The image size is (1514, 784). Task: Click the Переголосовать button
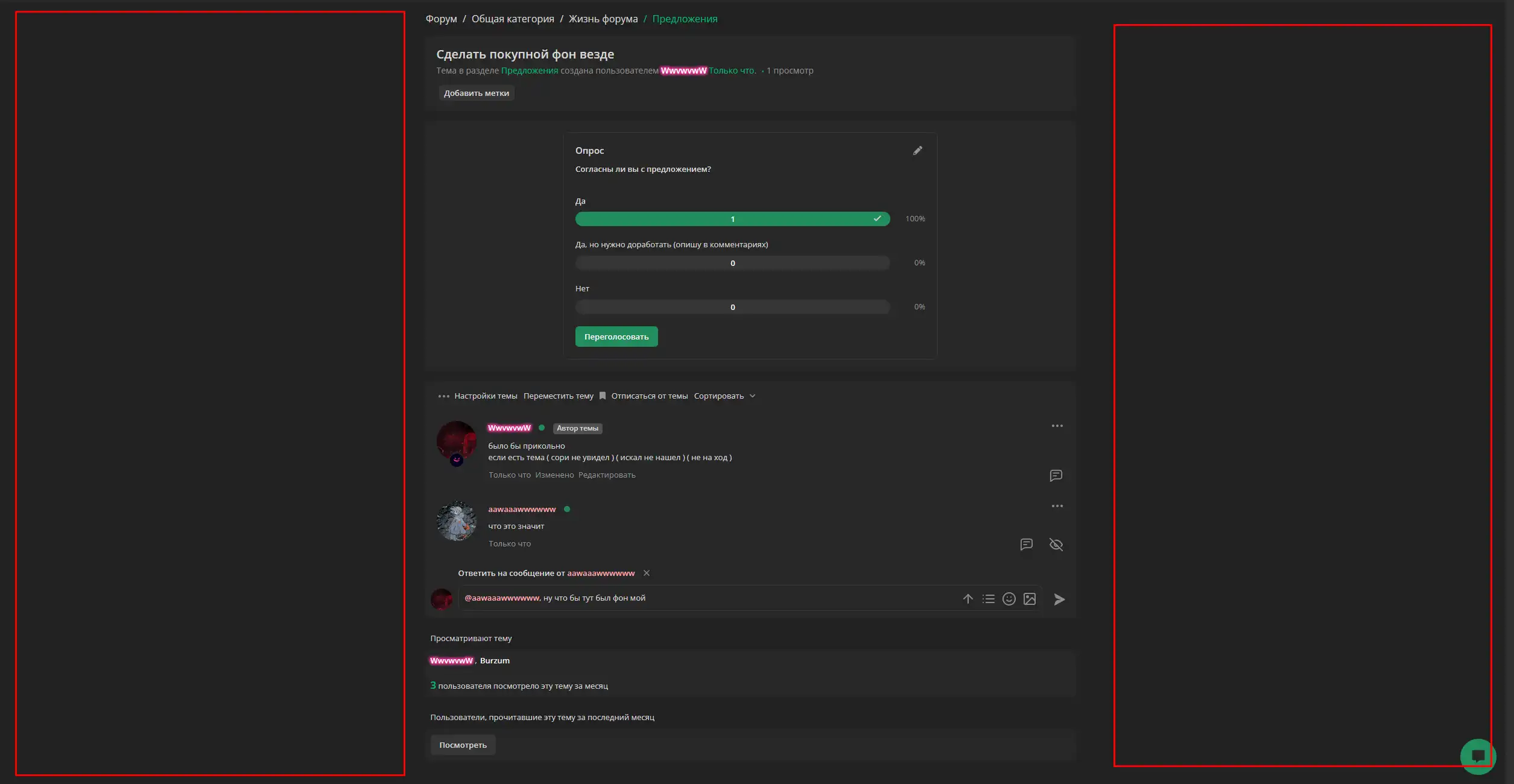tap(616, 337)
